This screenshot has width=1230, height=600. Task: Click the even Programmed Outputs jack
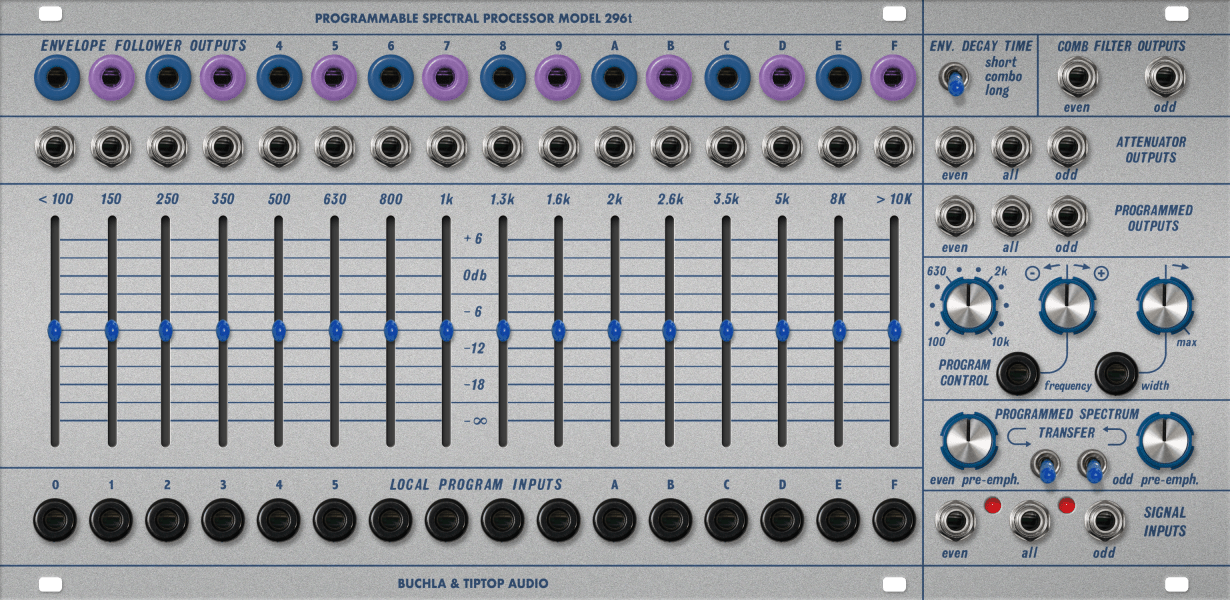(x=954, y=214)
